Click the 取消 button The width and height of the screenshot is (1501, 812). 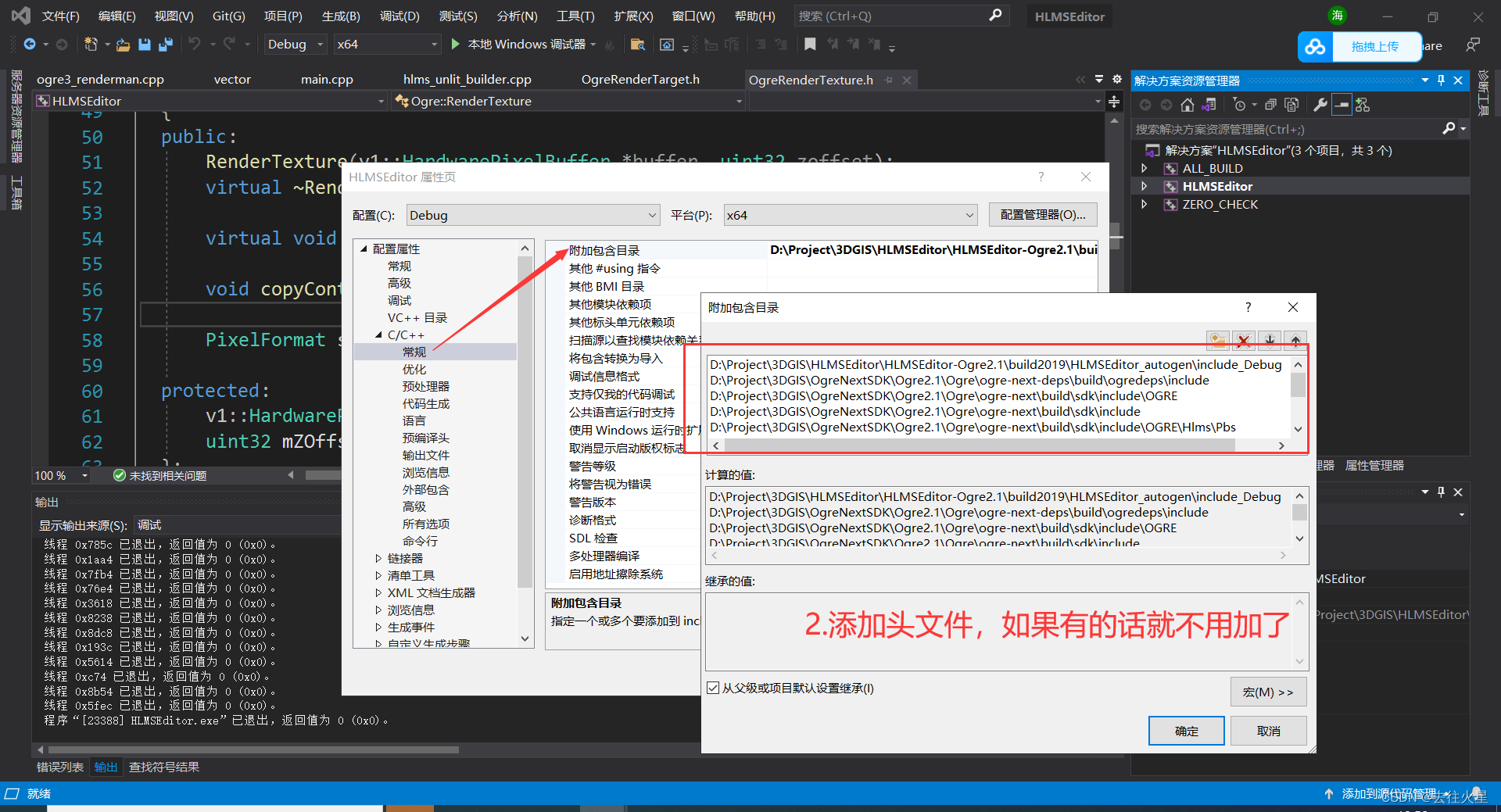(1268, 731)
